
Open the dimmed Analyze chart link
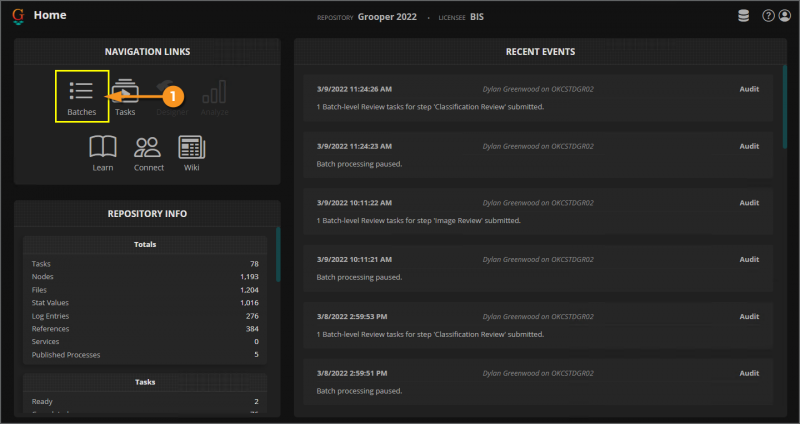[214, 97]
